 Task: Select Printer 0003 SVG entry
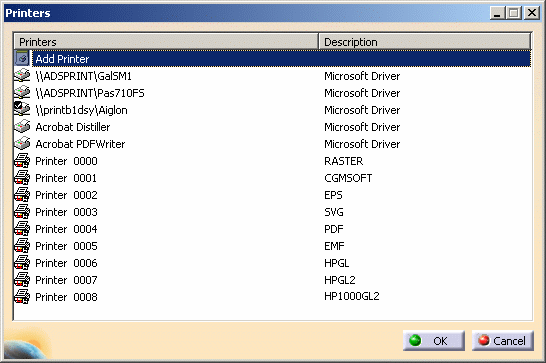pos(273,212)
